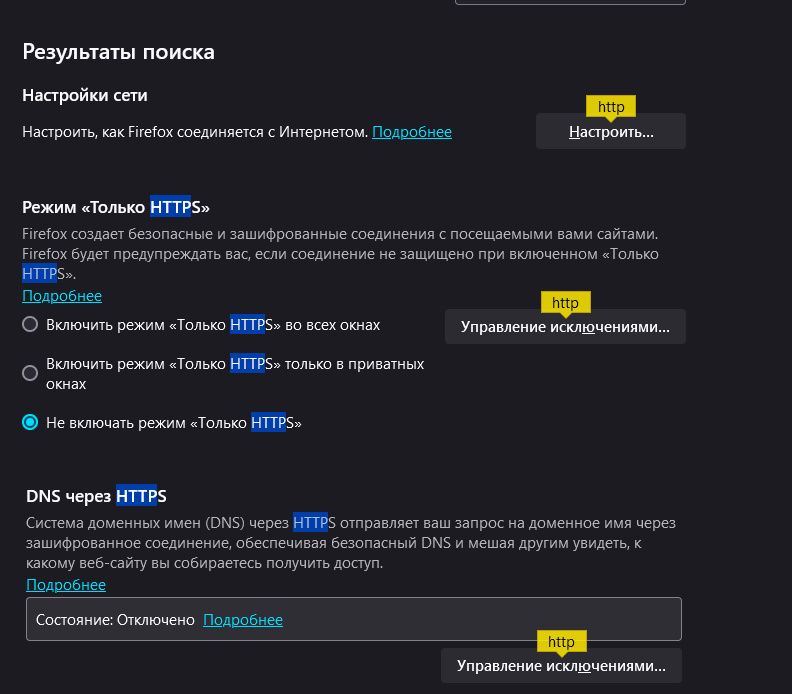The height and width of the screenshot is (694, 792).
Task: Click the http tooltip above Настроить button
Action: point(611,106)
